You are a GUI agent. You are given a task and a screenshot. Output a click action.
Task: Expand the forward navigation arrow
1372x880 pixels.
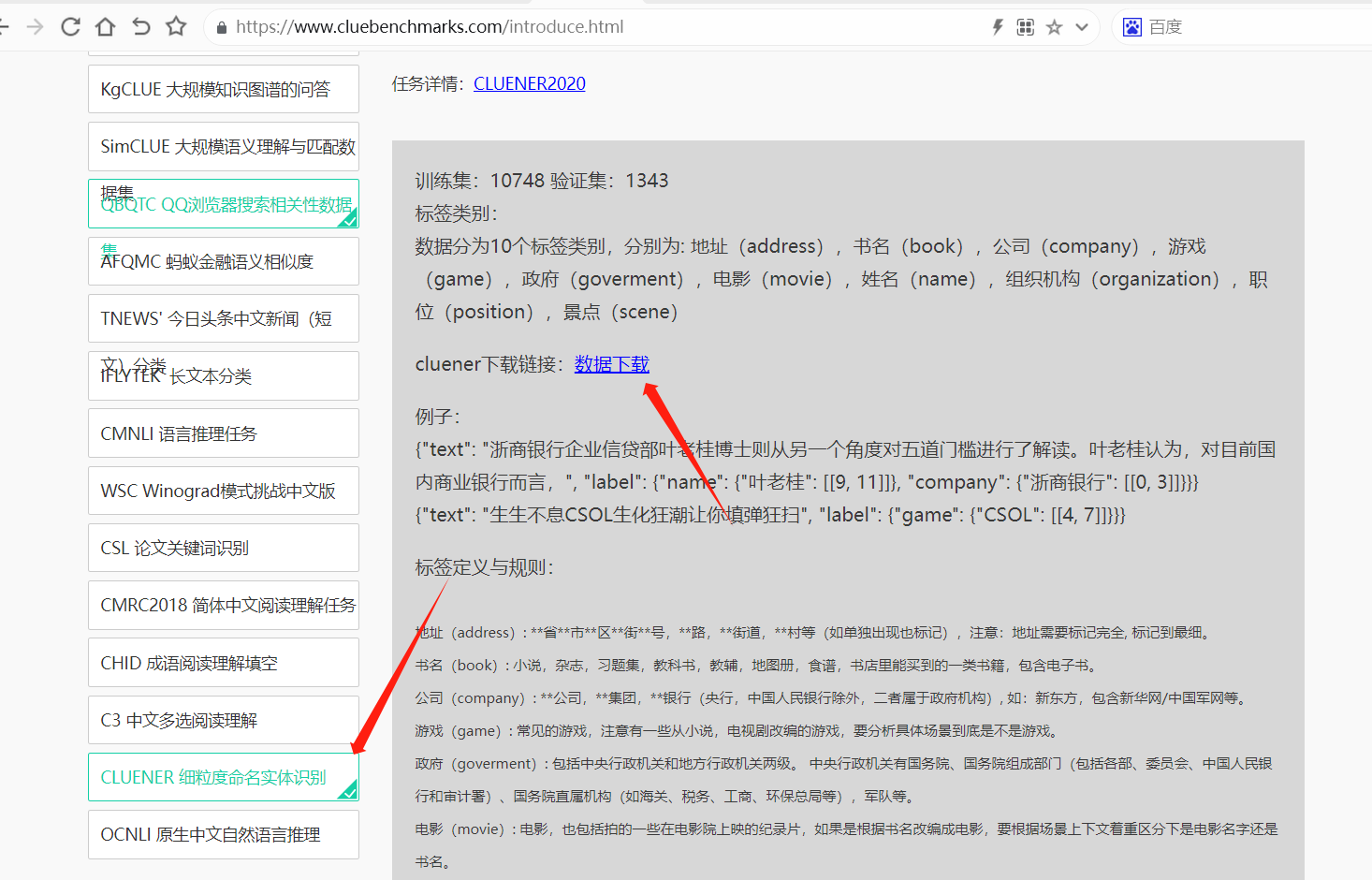coord(35,26)
